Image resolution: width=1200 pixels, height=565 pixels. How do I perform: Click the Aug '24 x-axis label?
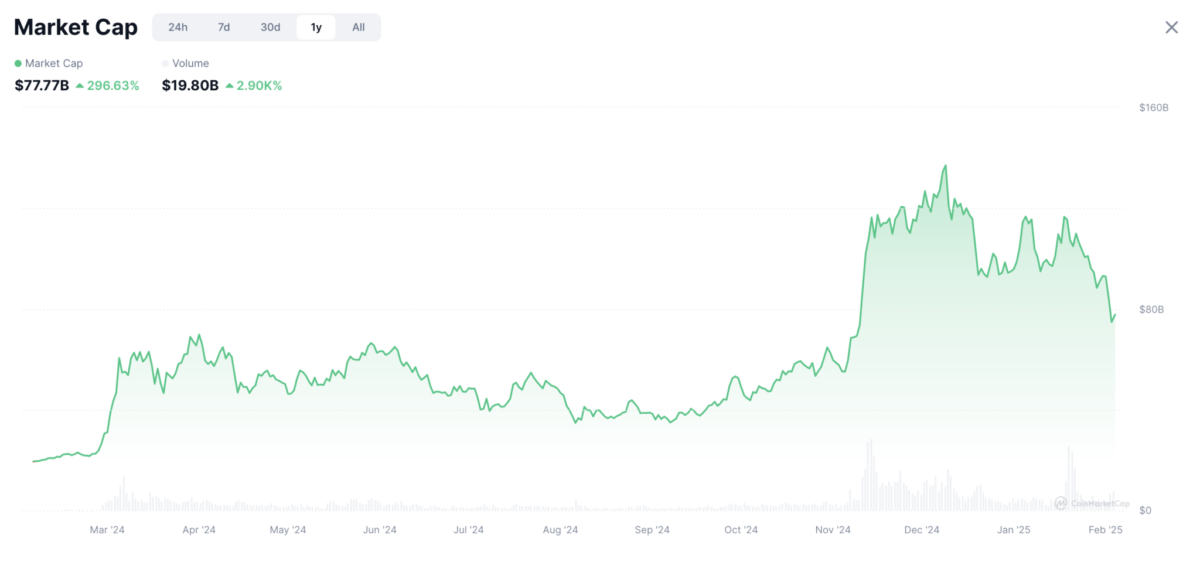pyautogui.click(x=560, y=530)
